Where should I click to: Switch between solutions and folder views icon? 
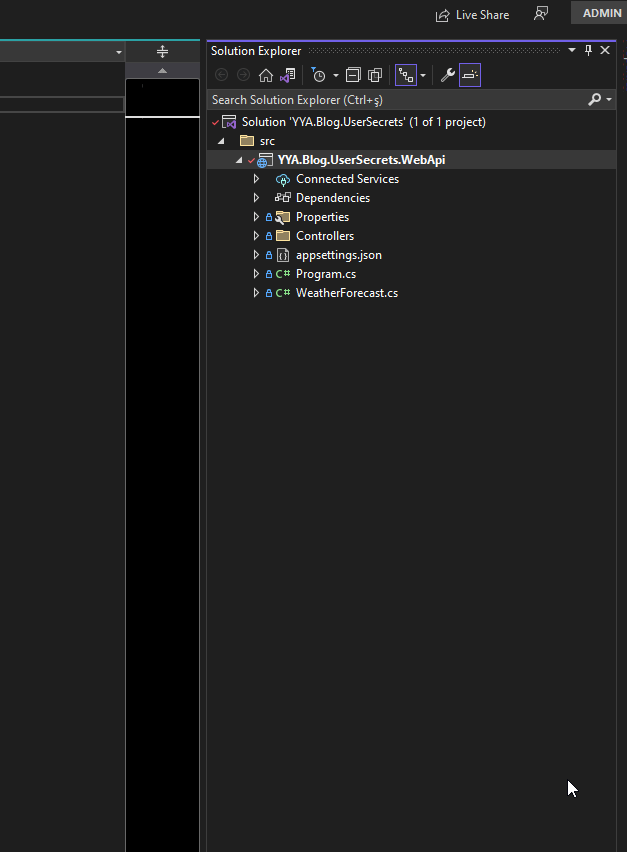[x=288, y=75]
